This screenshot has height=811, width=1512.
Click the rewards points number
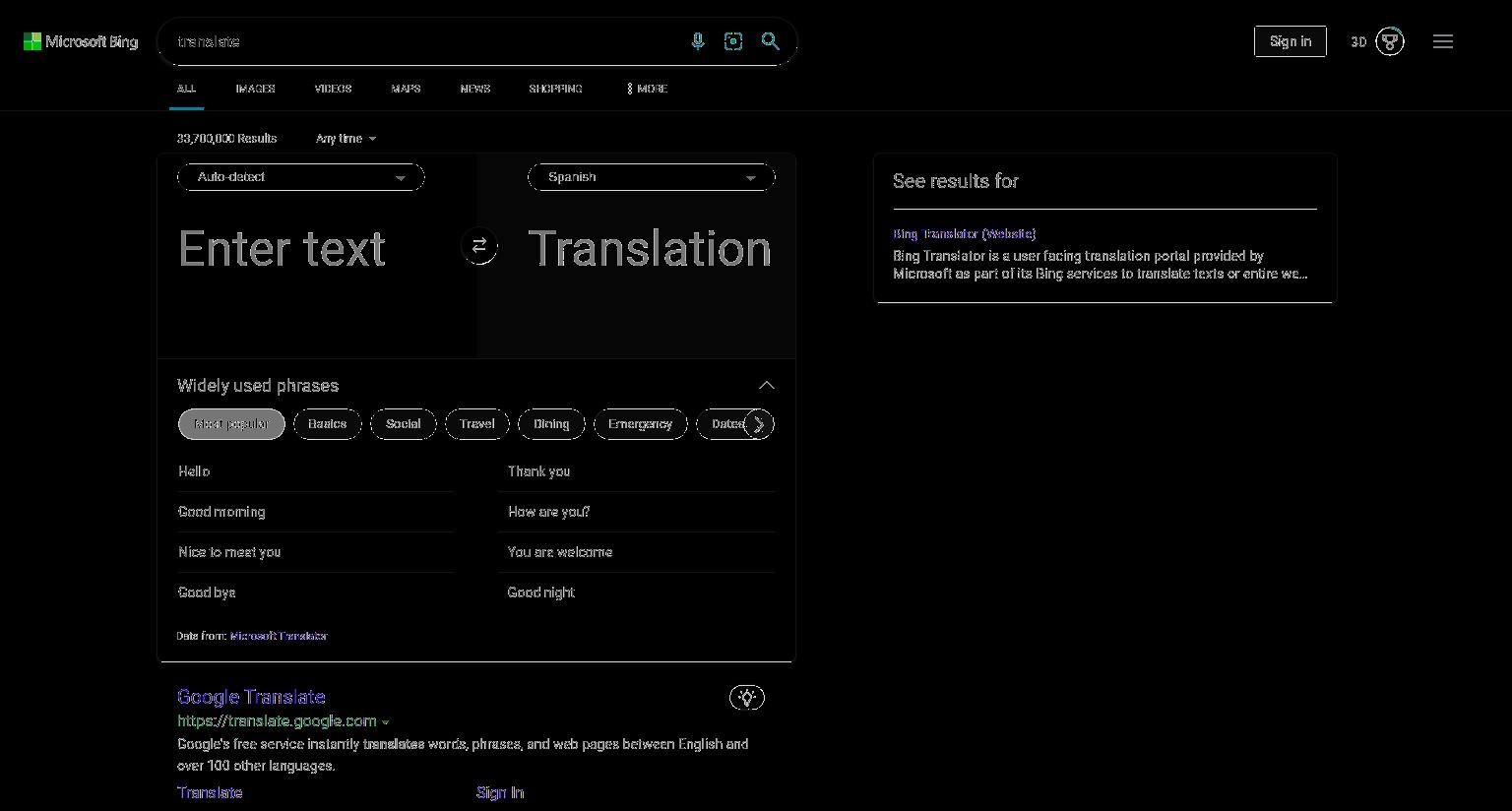pos(1358,41)
